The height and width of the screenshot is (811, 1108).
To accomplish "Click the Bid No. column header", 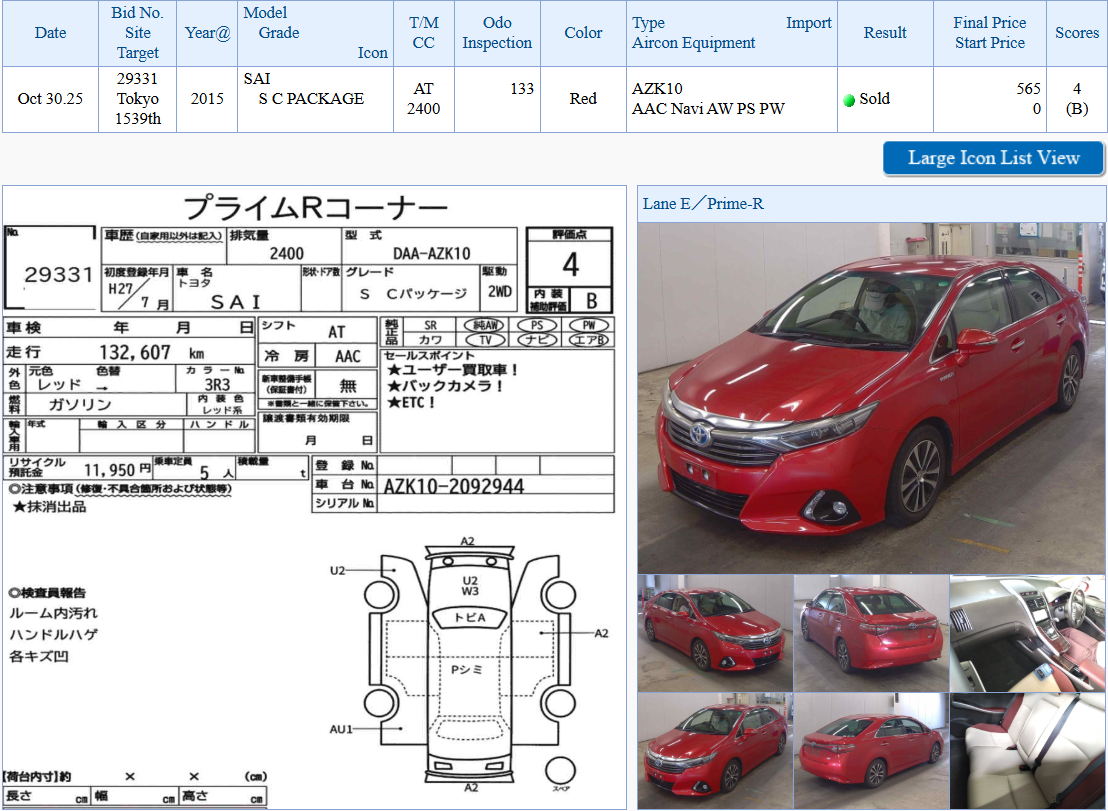I will (x=138, y=33).
